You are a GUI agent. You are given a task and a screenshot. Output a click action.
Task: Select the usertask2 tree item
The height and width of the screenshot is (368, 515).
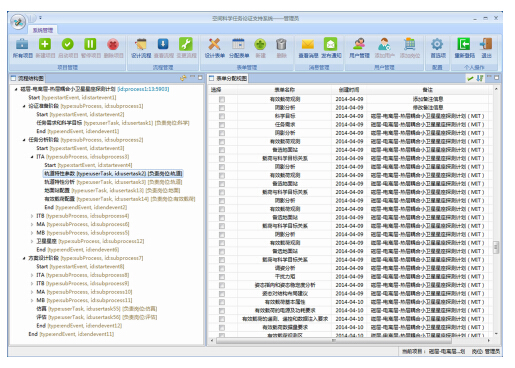tap(113, 174)
